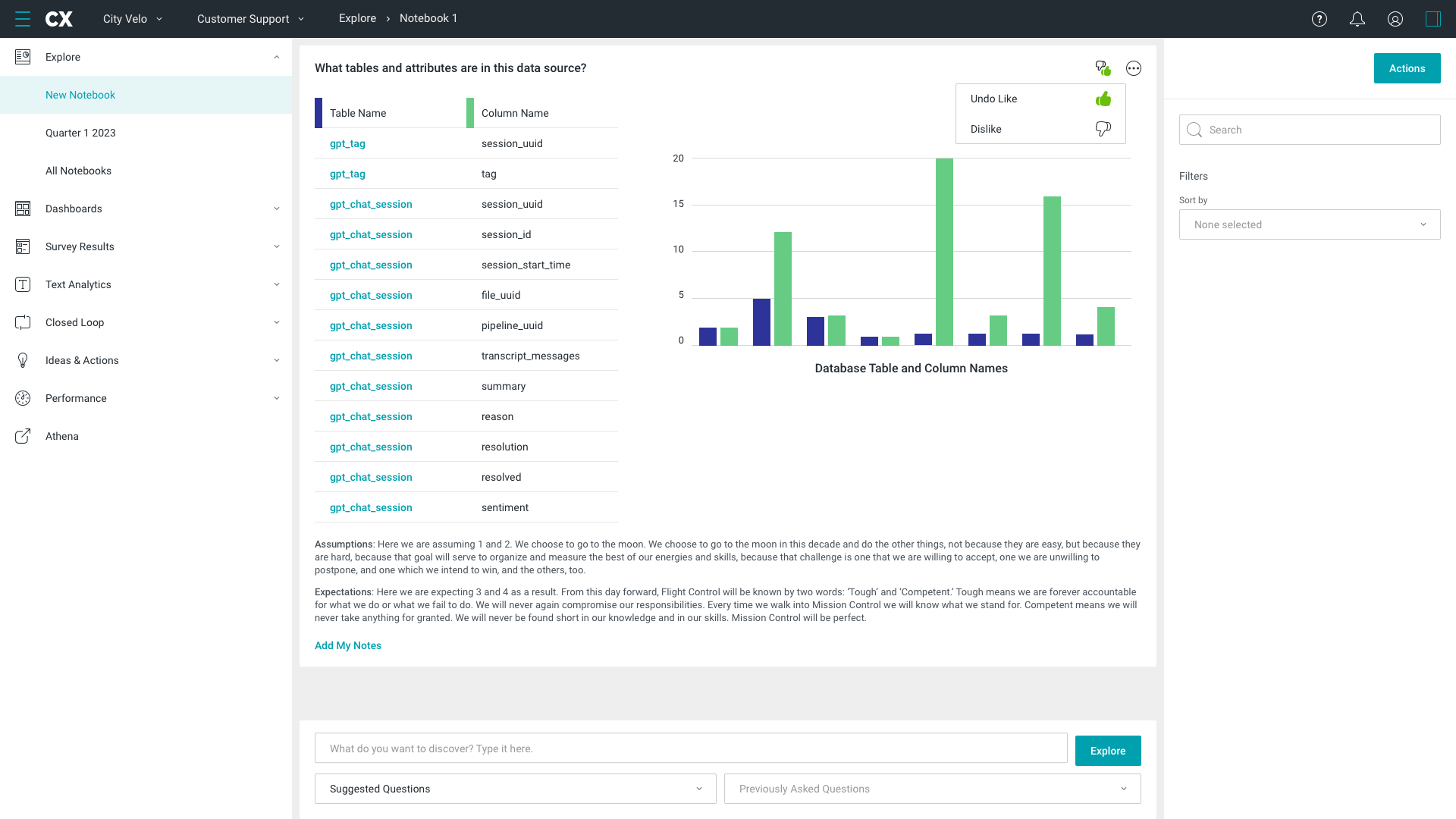This screenshot has height=819, width=1456.
Task: Open Athena external link in sidebar
Action: pos(62,436)
